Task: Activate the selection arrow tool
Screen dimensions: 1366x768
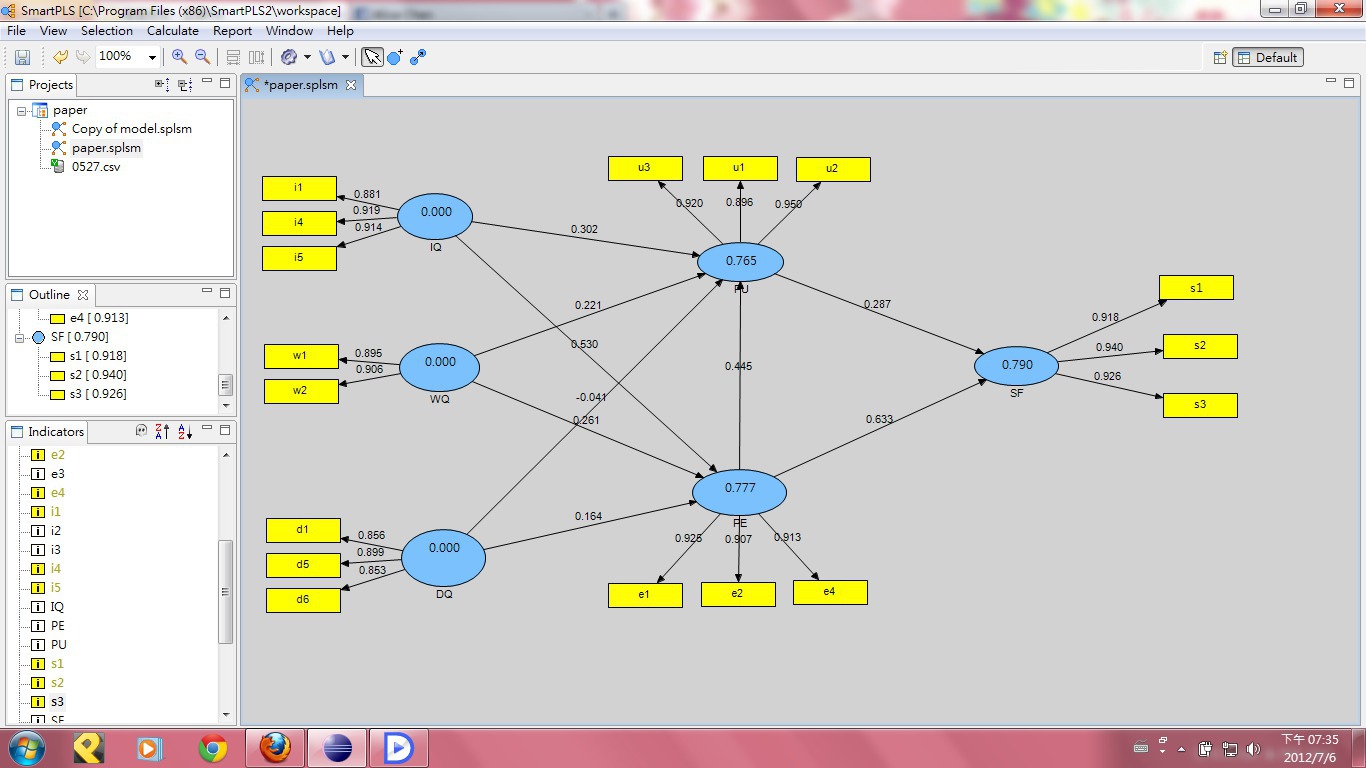Action: click(x=372, y=57)
